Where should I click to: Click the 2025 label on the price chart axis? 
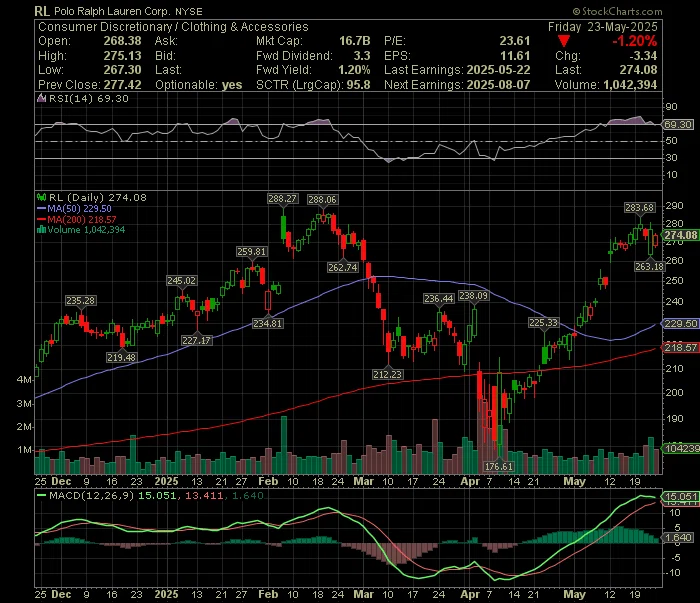pyautogui.click(x=166, y=482)
